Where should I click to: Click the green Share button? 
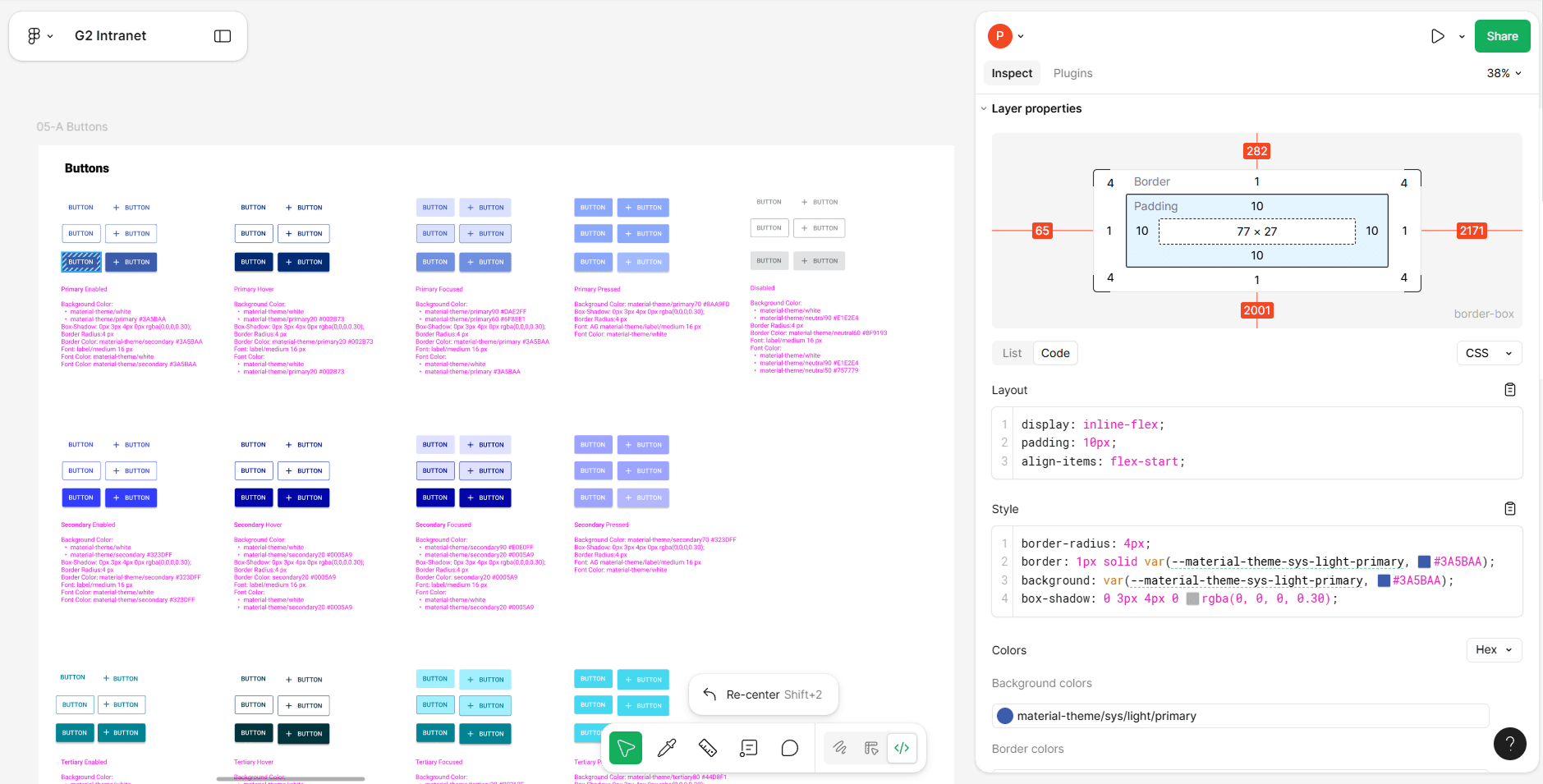pyautogui.click(x=1502, y=36)
